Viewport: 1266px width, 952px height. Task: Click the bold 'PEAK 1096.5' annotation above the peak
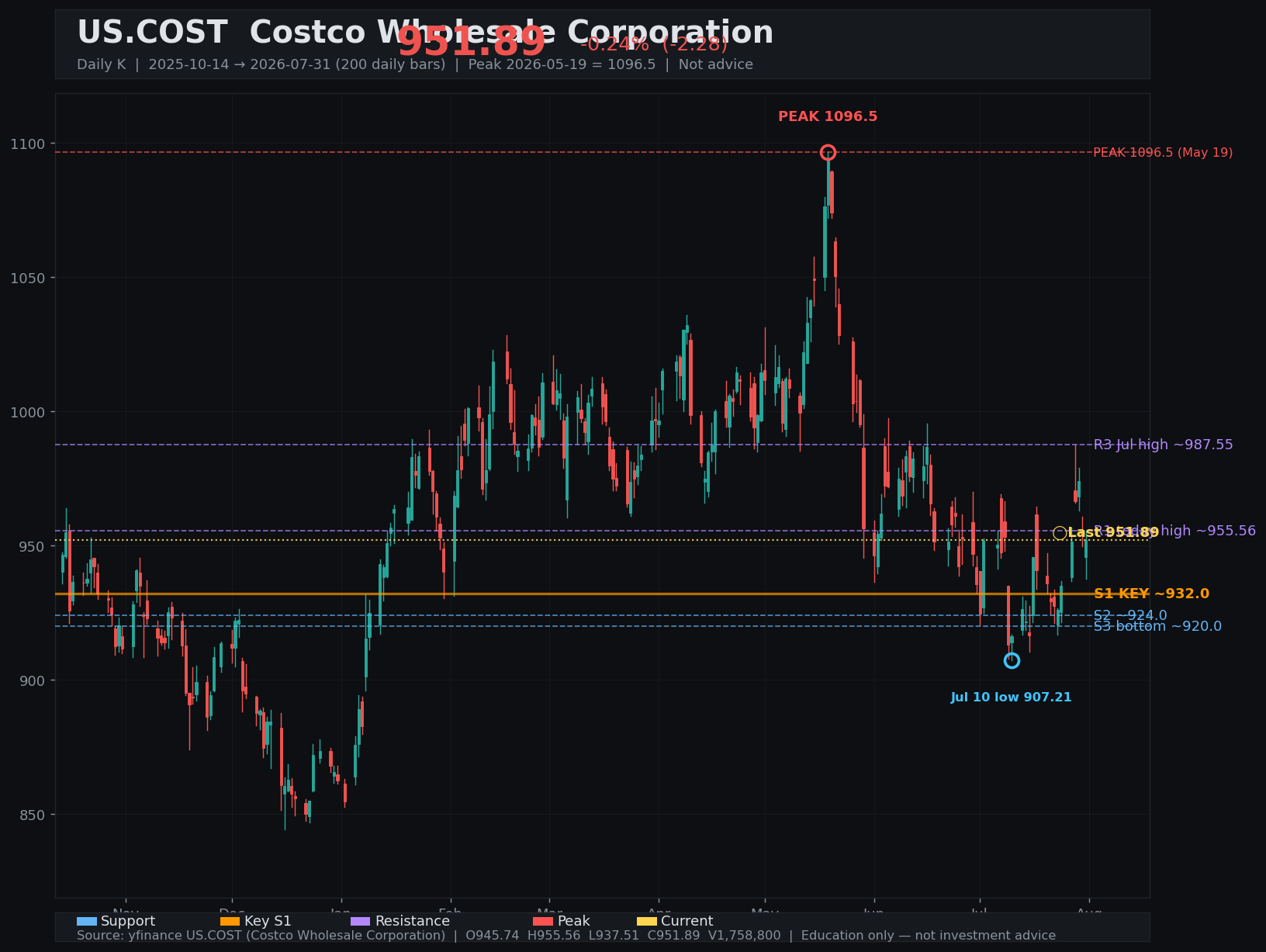pos(828,116)
